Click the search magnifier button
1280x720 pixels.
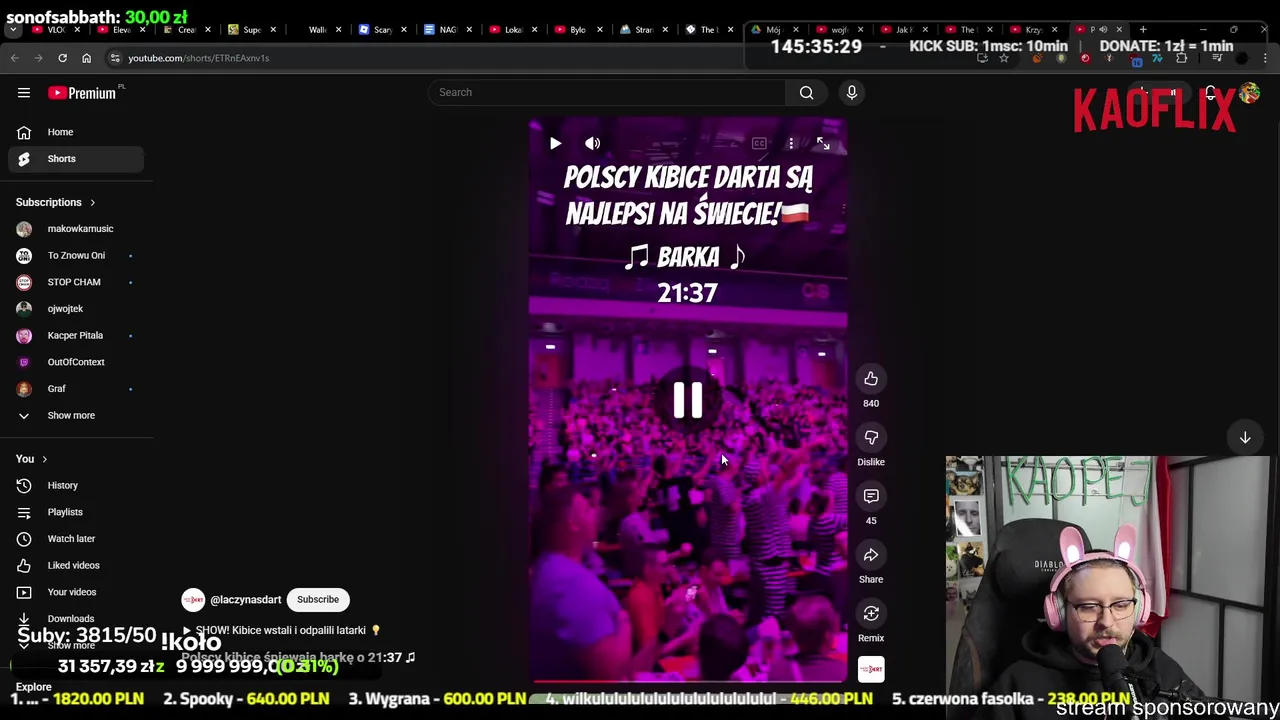(806, 92)
